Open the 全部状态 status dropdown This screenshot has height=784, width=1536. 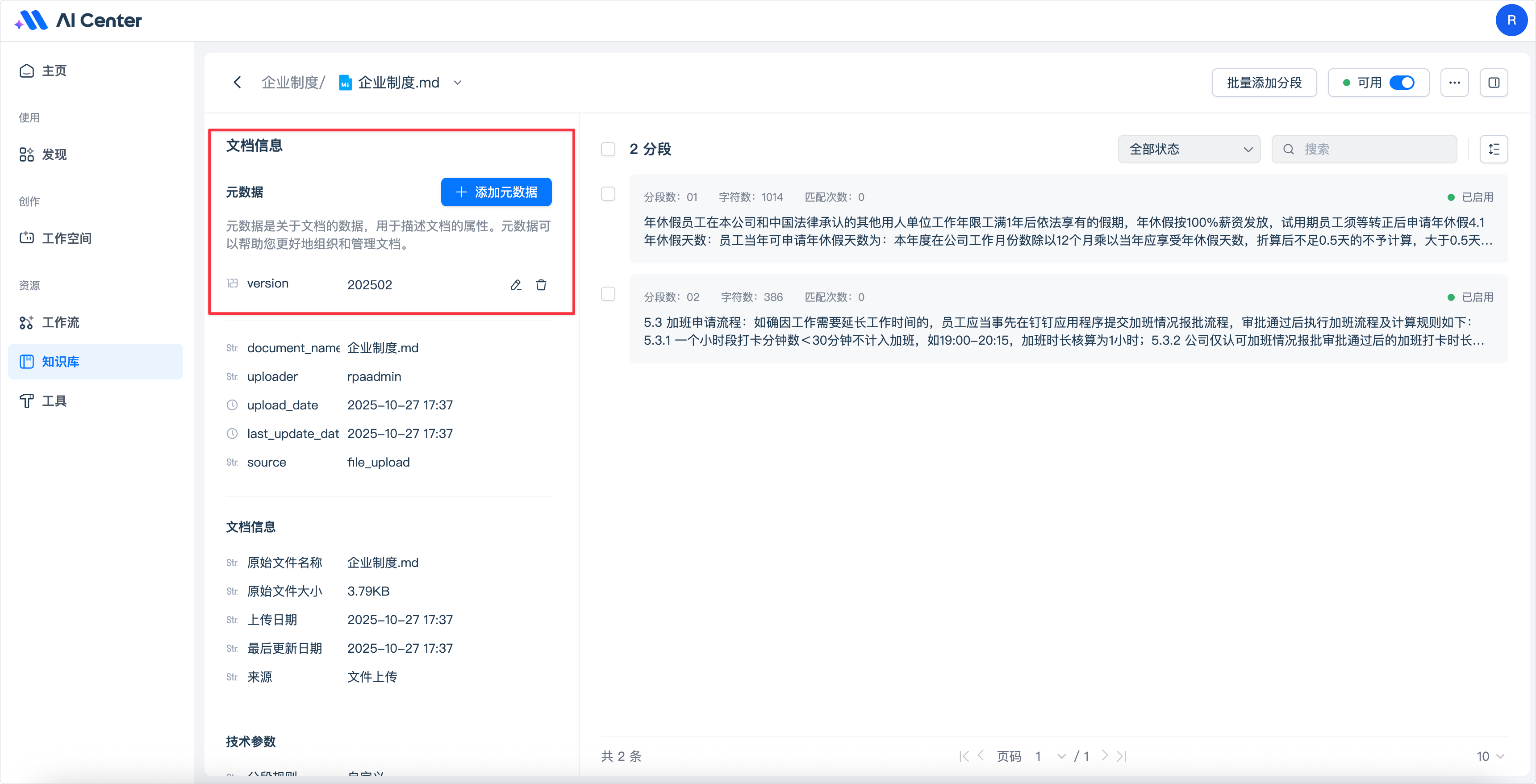(1189, 149)
